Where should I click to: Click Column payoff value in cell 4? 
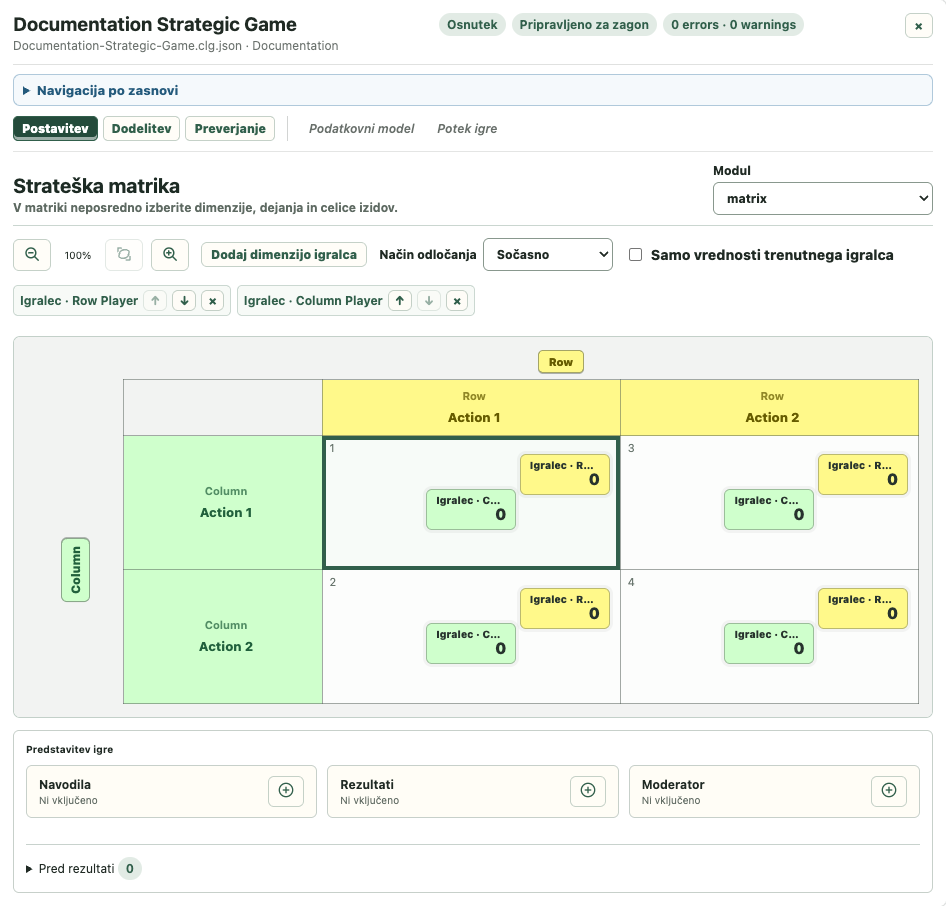769,643
